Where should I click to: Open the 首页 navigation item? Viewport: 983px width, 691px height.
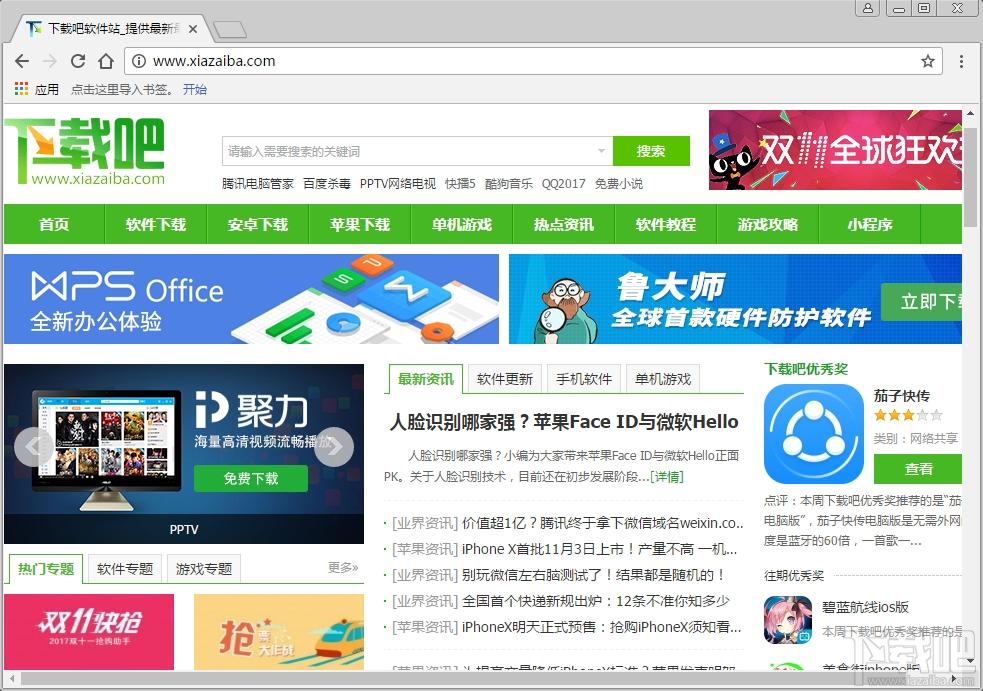coord(54,224)
